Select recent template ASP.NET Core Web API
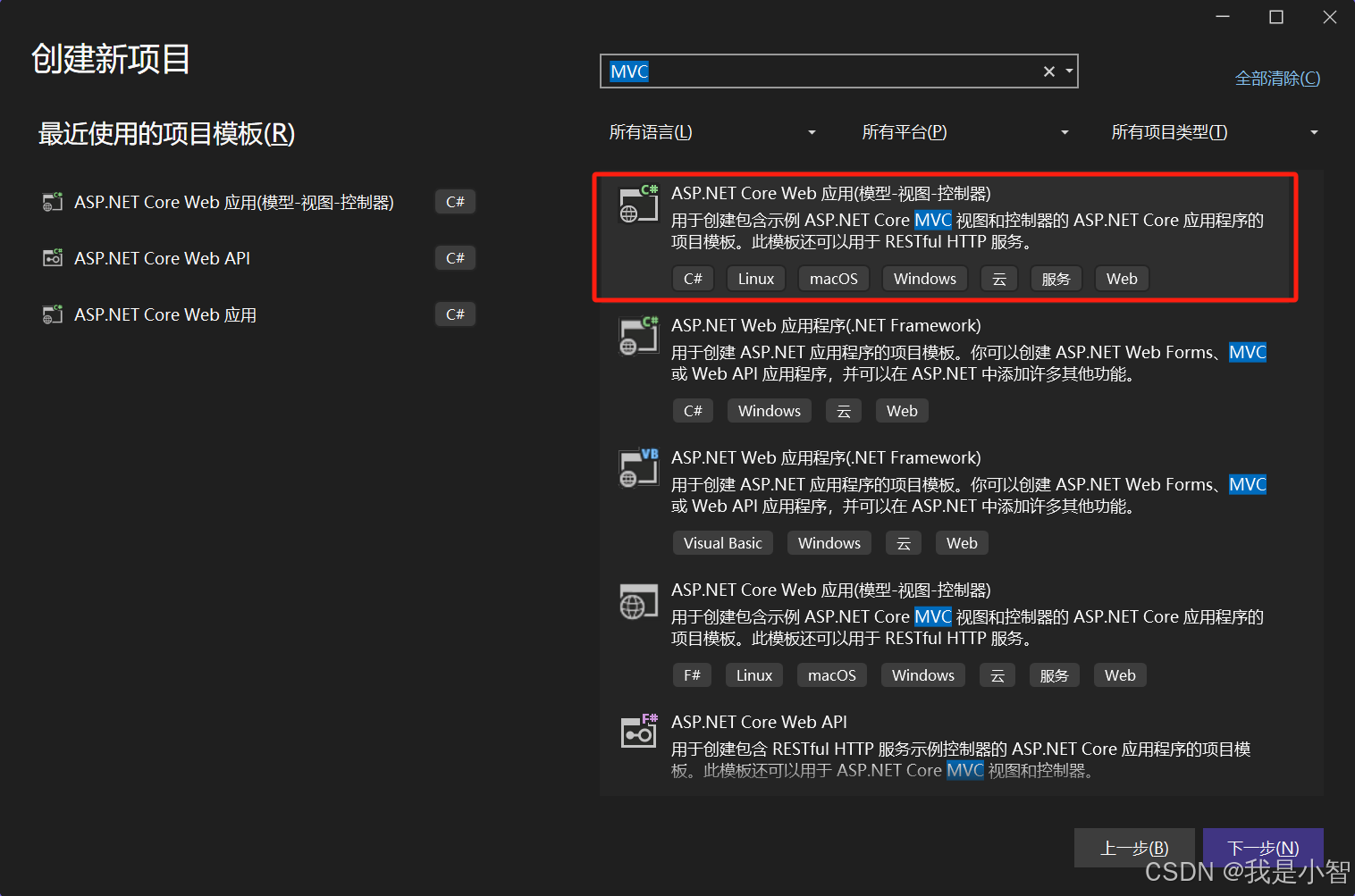Screen dimensions: 1355x896 coord(258,258)
